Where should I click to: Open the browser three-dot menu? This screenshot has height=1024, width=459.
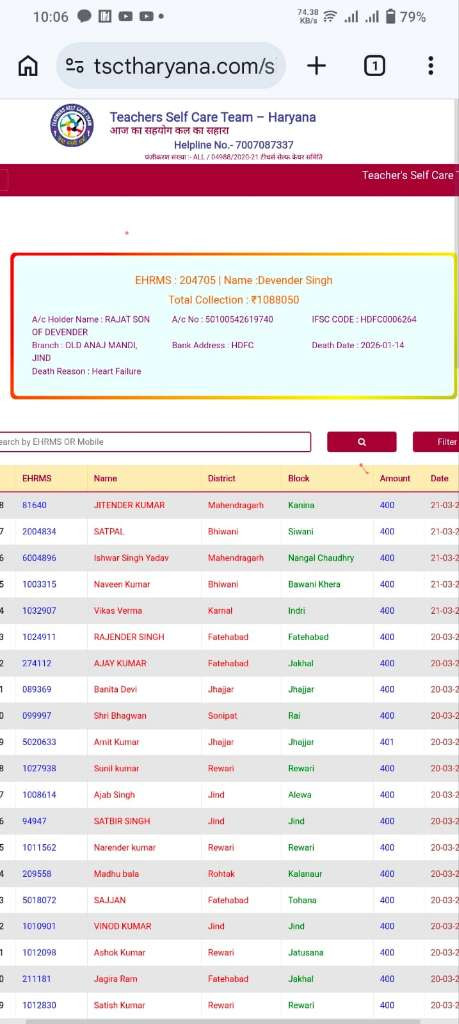point(430,65)
